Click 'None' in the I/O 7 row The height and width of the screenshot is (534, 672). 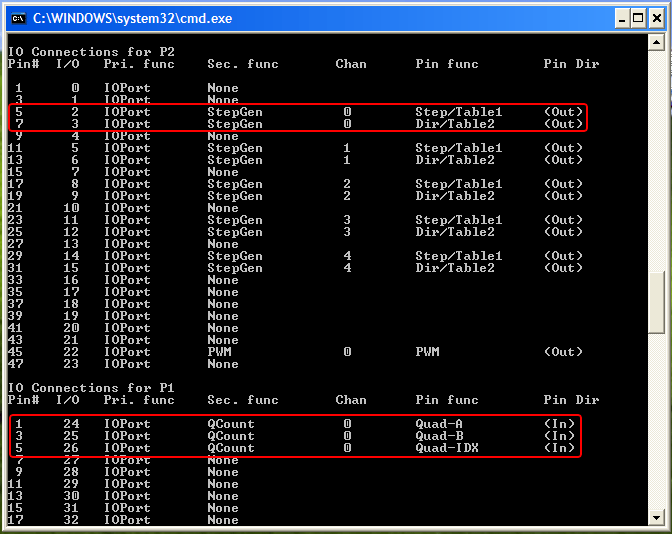click(x=223, y=172)
